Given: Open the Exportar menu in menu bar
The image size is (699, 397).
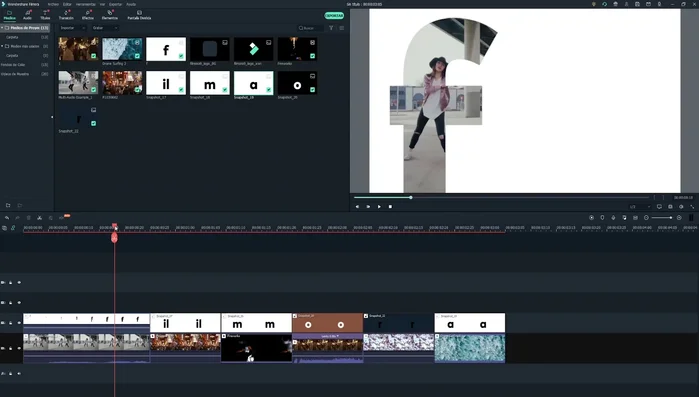Looking at the screenshot, I should (115, 4).
